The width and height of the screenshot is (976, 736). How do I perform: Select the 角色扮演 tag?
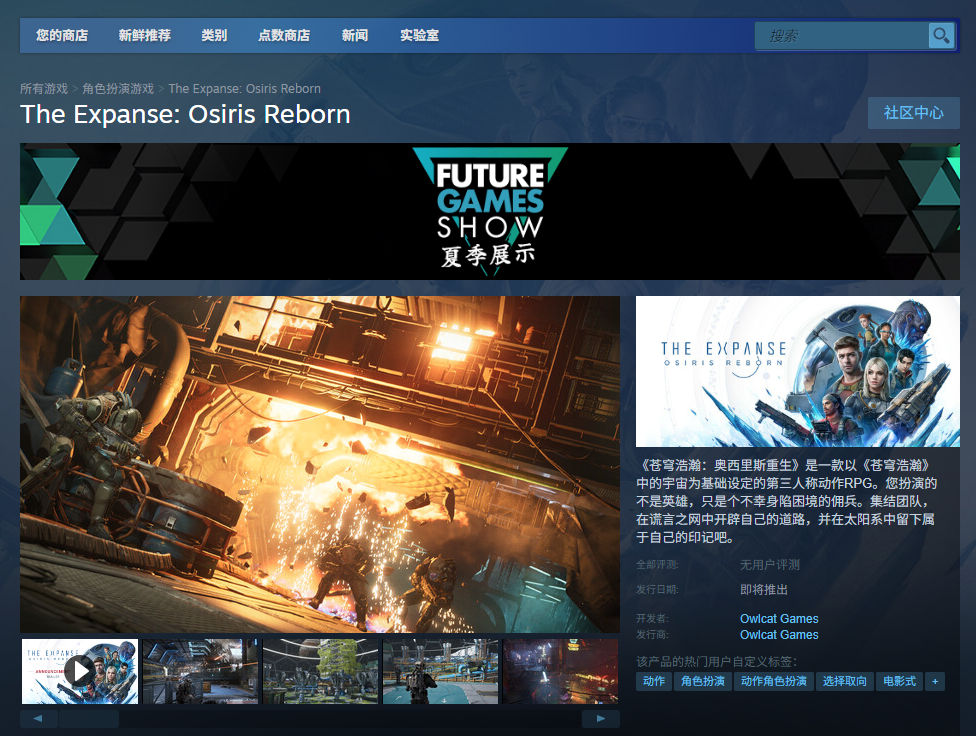pyautogui.click(x=703, y=681)
